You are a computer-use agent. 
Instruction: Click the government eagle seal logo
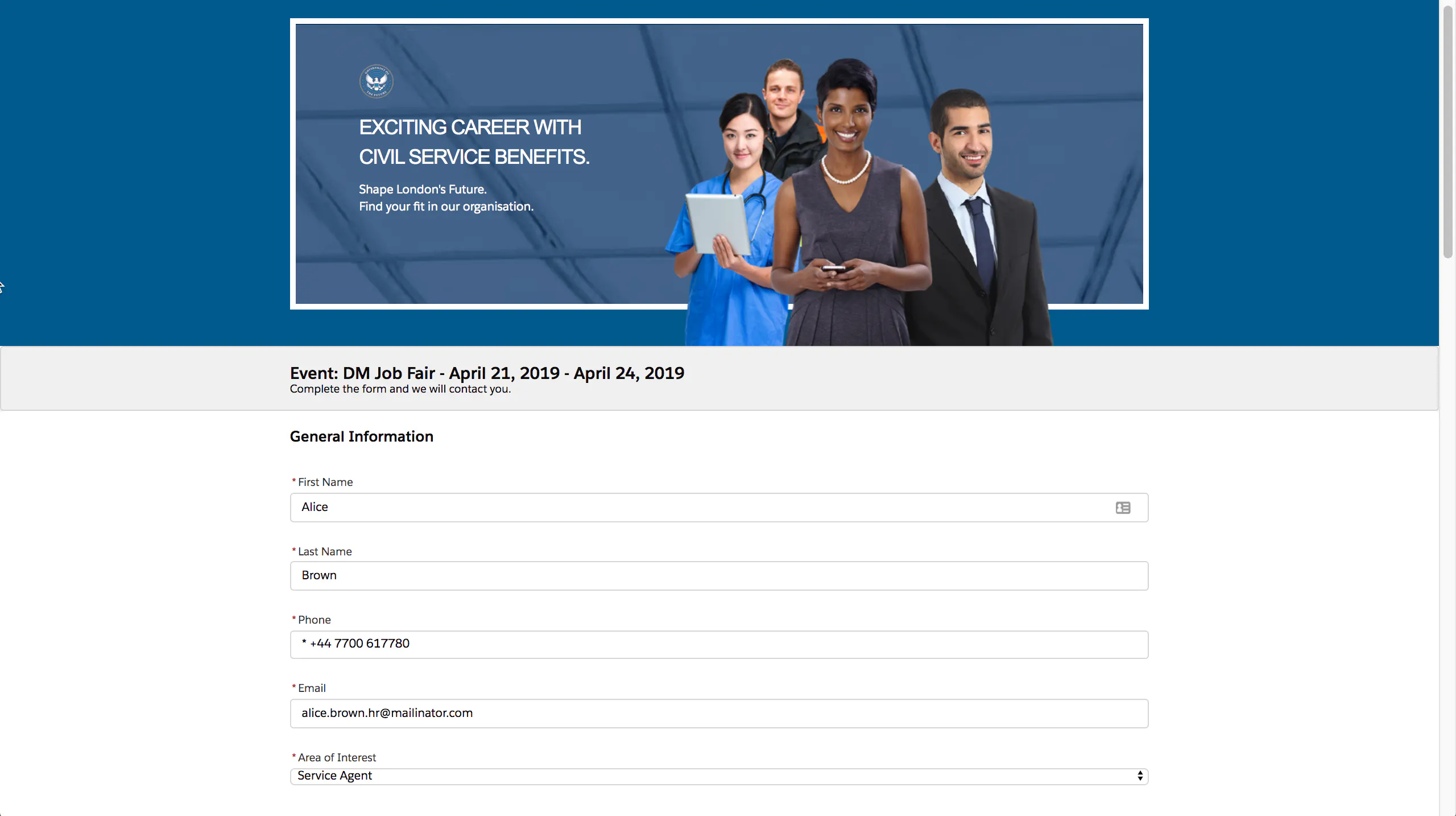(x=376, y=81)
